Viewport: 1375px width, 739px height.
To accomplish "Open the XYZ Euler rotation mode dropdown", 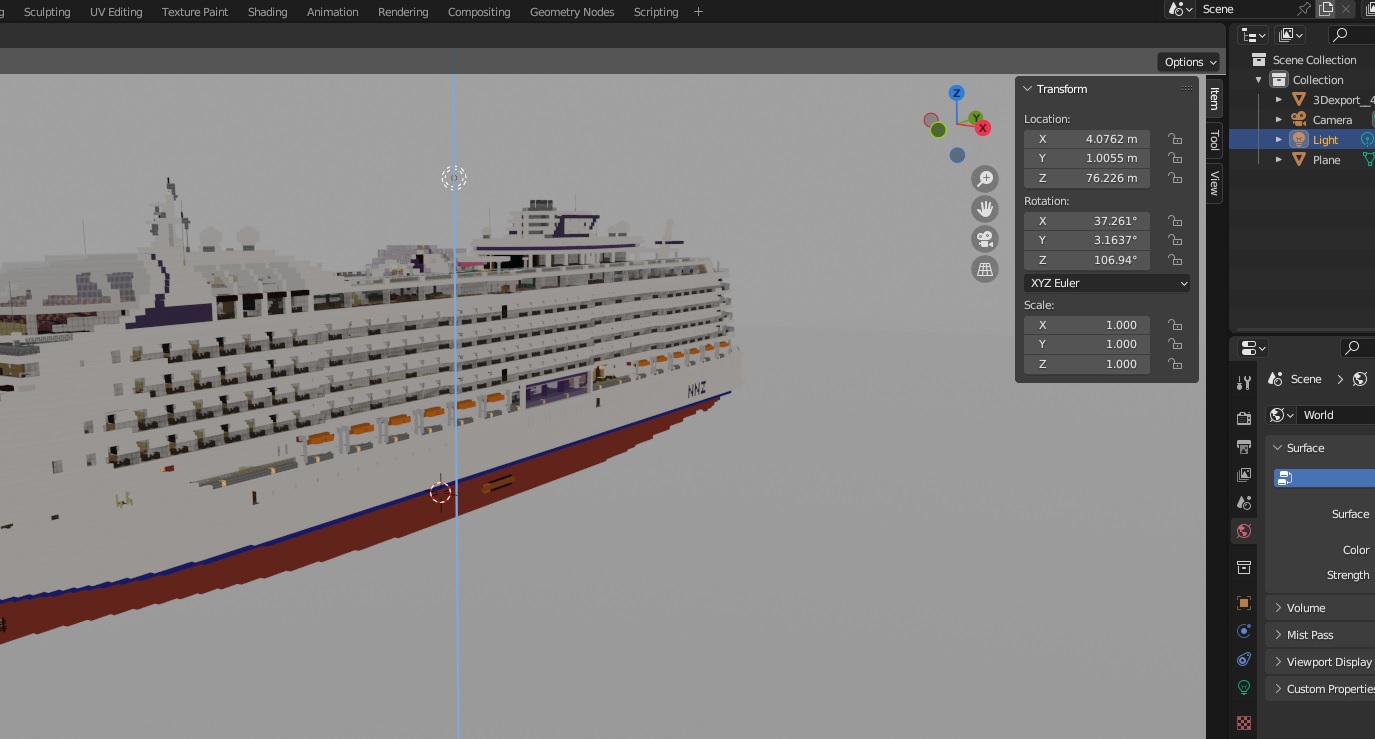I will [x=1107, y=283].
